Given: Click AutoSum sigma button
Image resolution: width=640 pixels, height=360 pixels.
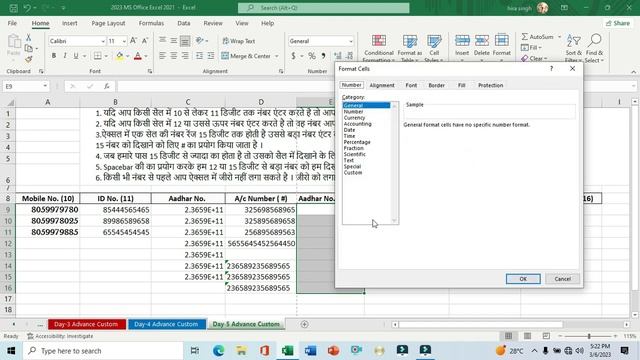Looking at the screenshot, I should pyautogui.click(x=538, y=37).
